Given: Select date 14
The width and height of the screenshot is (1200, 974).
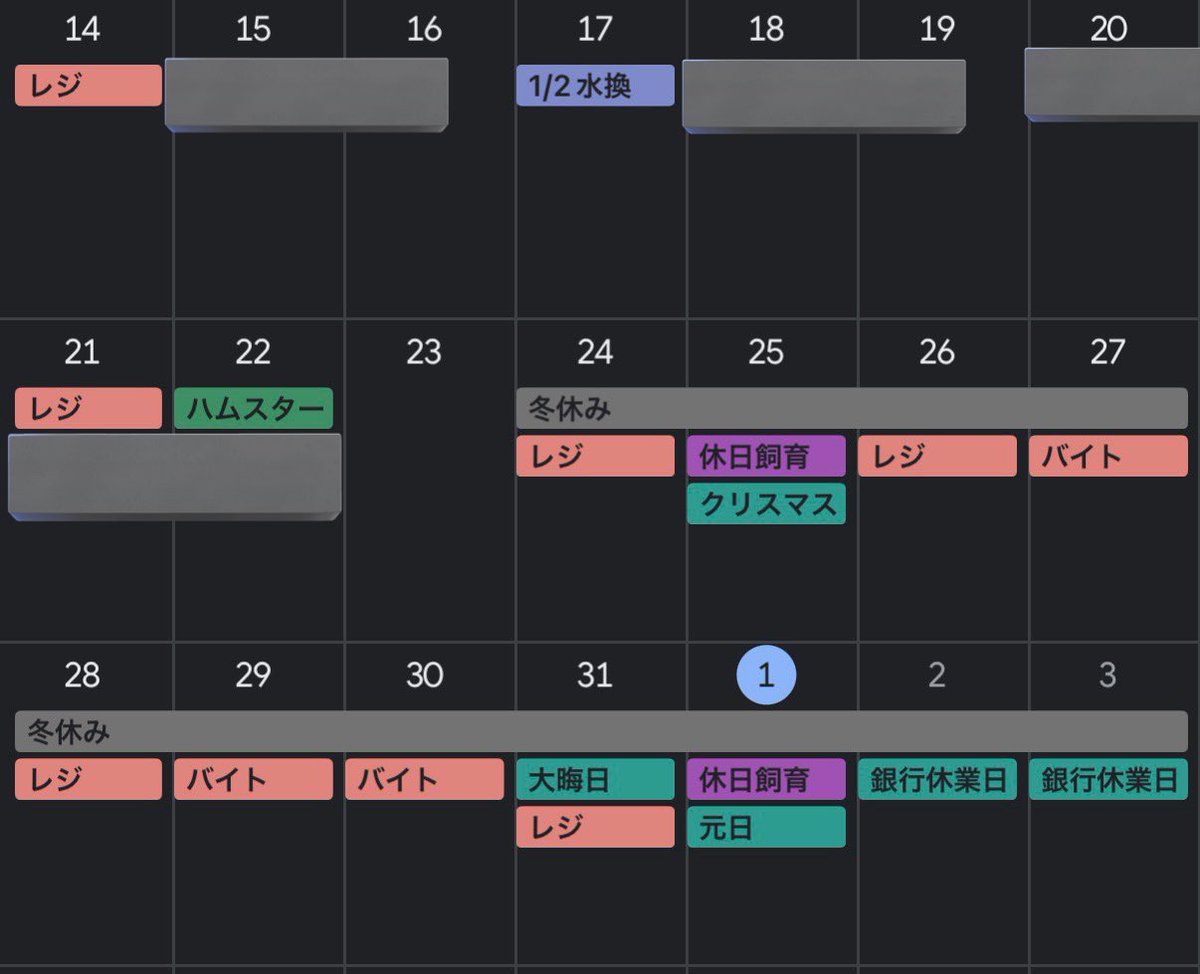Looking at the screenshot, I should coord(82,29).
